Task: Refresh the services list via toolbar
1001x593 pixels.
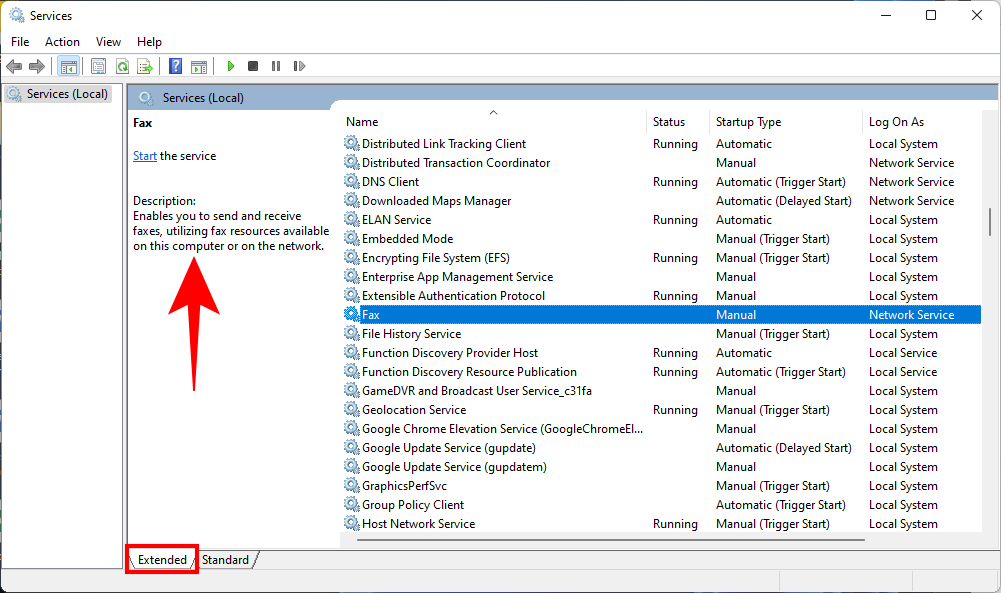Action: click(122, 66)
